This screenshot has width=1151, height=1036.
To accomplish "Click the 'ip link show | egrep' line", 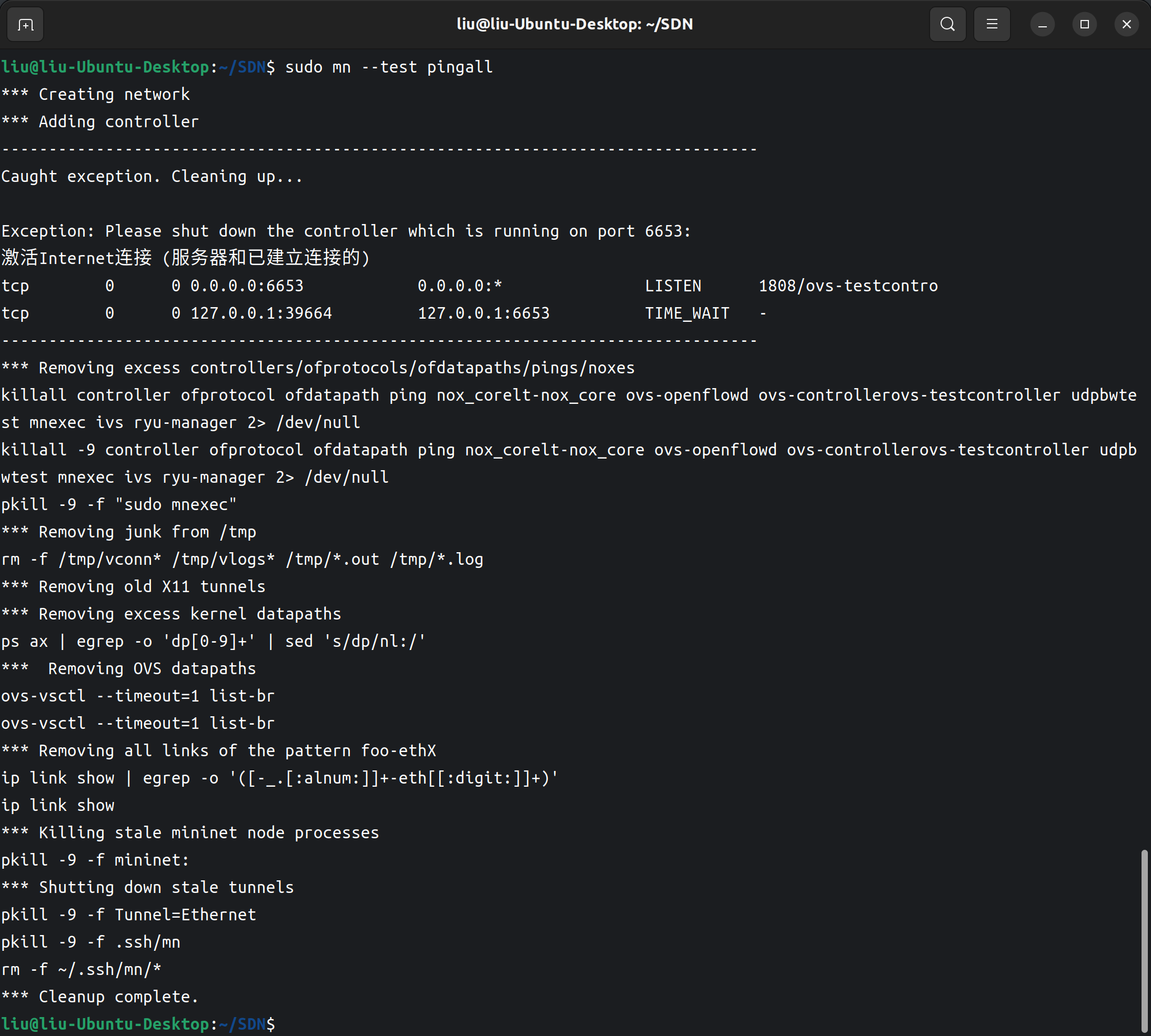I will pyautogui.click(x=280, y=778).
